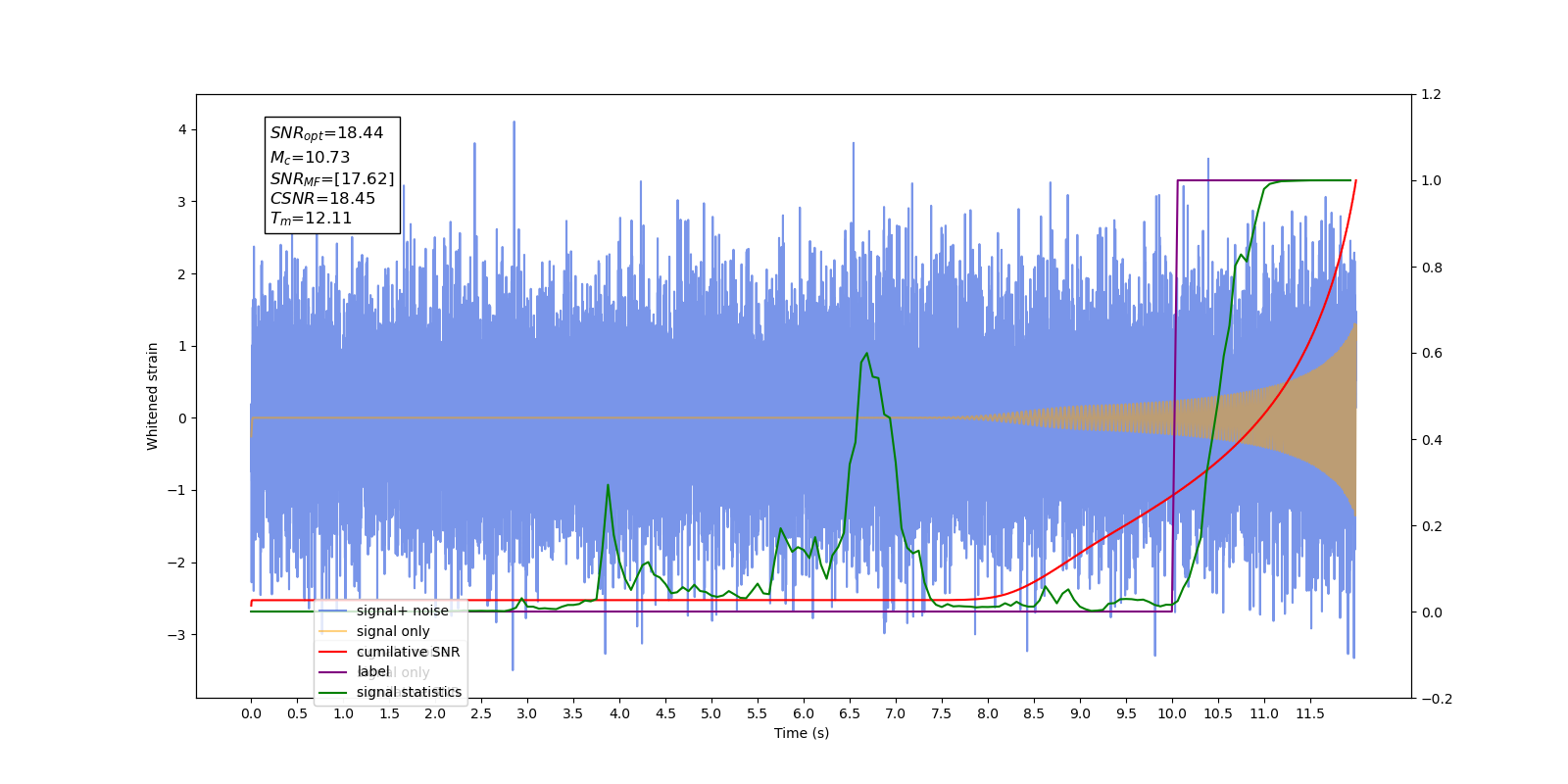
Task: Click the 6.5 tick on time axis
Action: click(x=850, y=713)
